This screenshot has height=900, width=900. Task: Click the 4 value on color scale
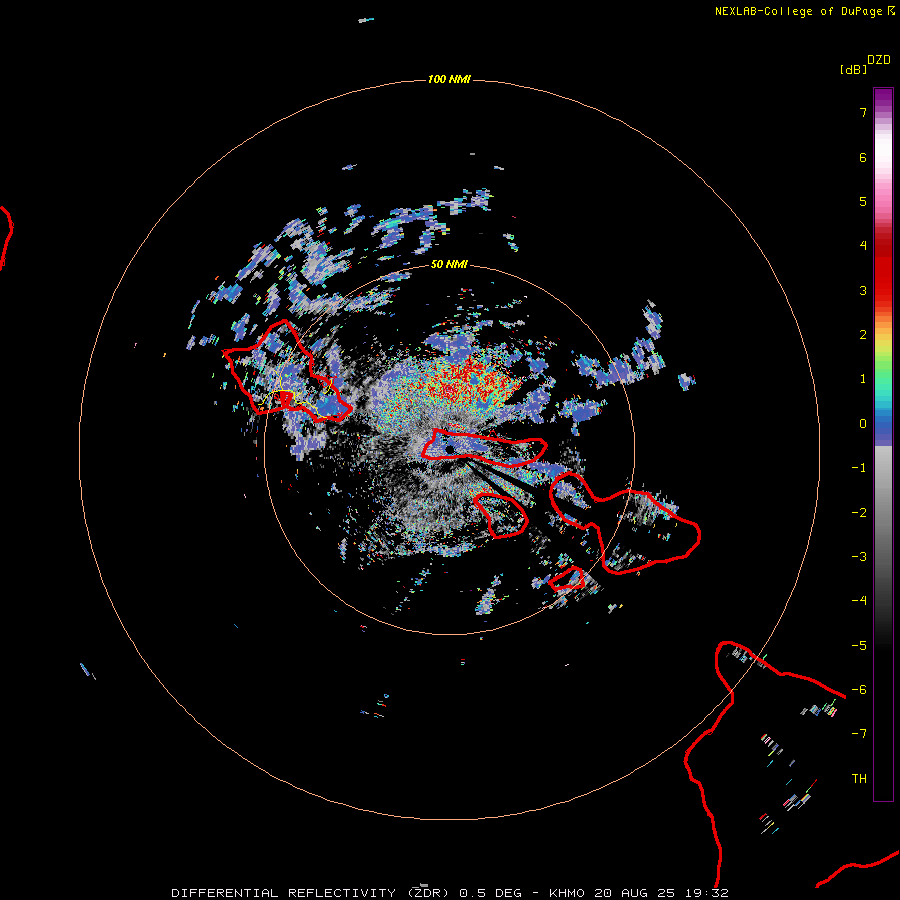click(863, 246)
